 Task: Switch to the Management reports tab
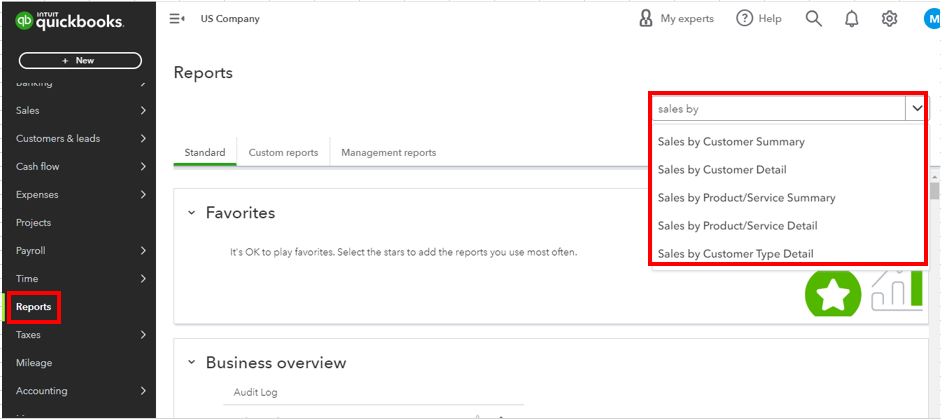(388, 153)
